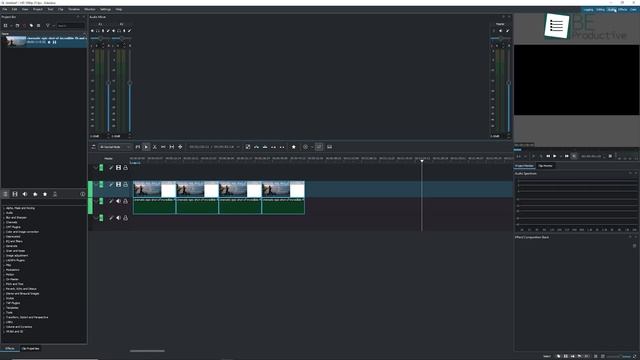Image resolution: width=640 pixels, height=360 pixels.
Task: Open the Project Bin tag panel icon
Action: [31, 26]
